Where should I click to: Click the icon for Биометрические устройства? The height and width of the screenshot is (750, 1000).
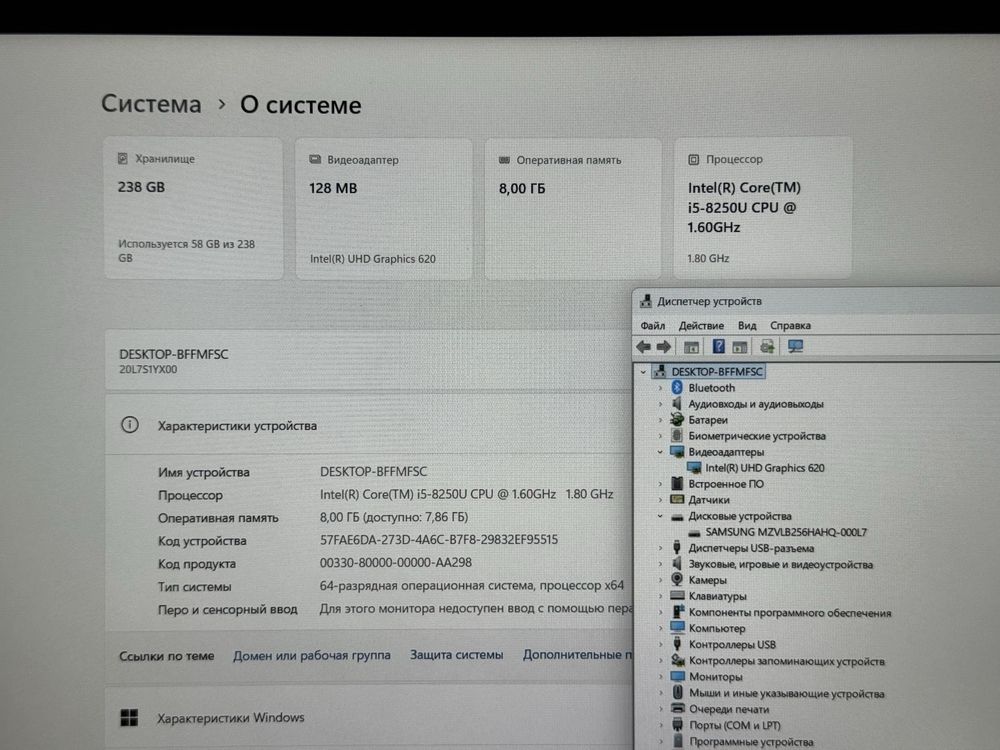(677, 436)
